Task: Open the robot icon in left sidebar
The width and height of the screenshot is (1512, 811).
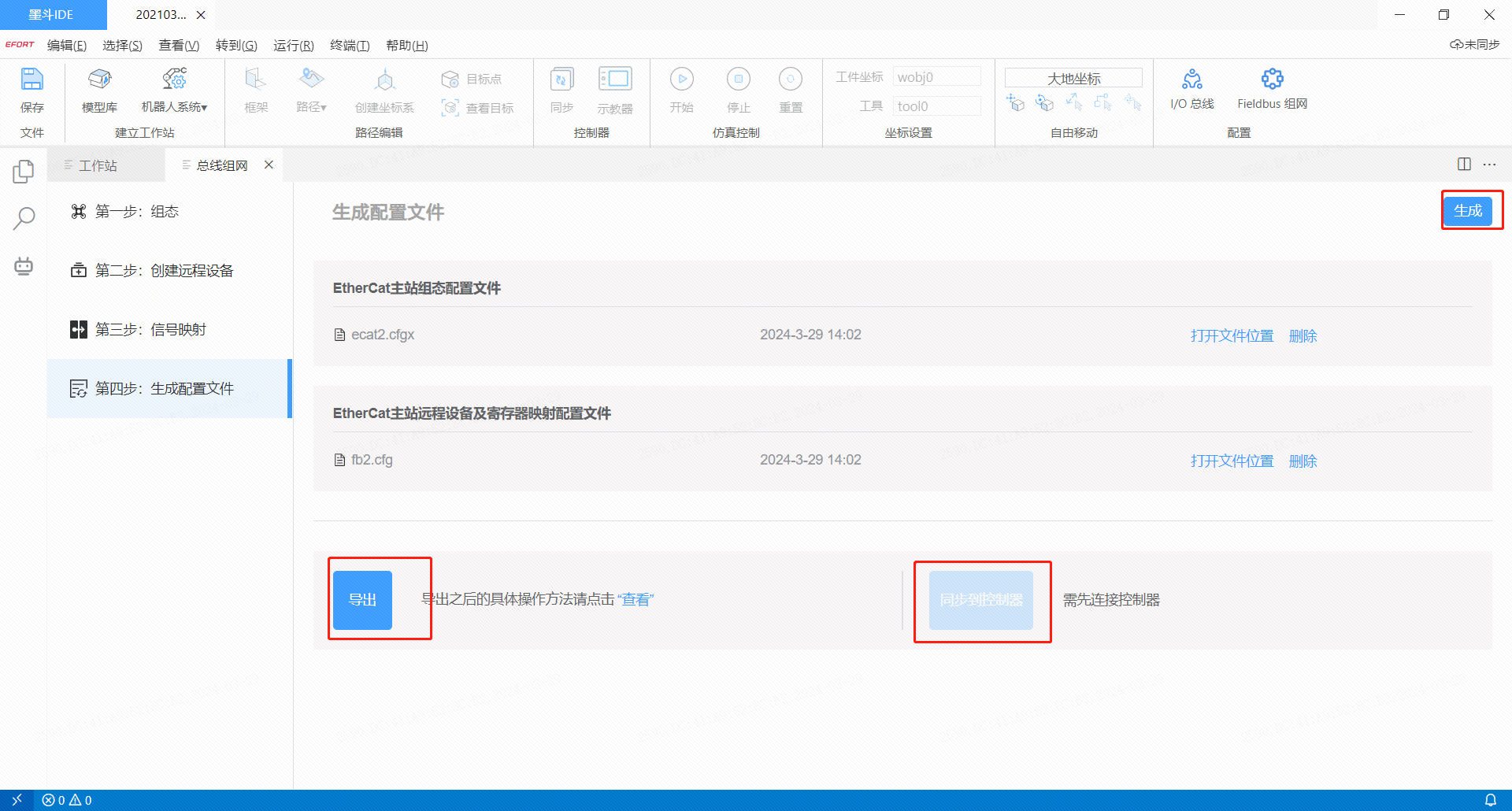Action: click(x=24, y=266)
